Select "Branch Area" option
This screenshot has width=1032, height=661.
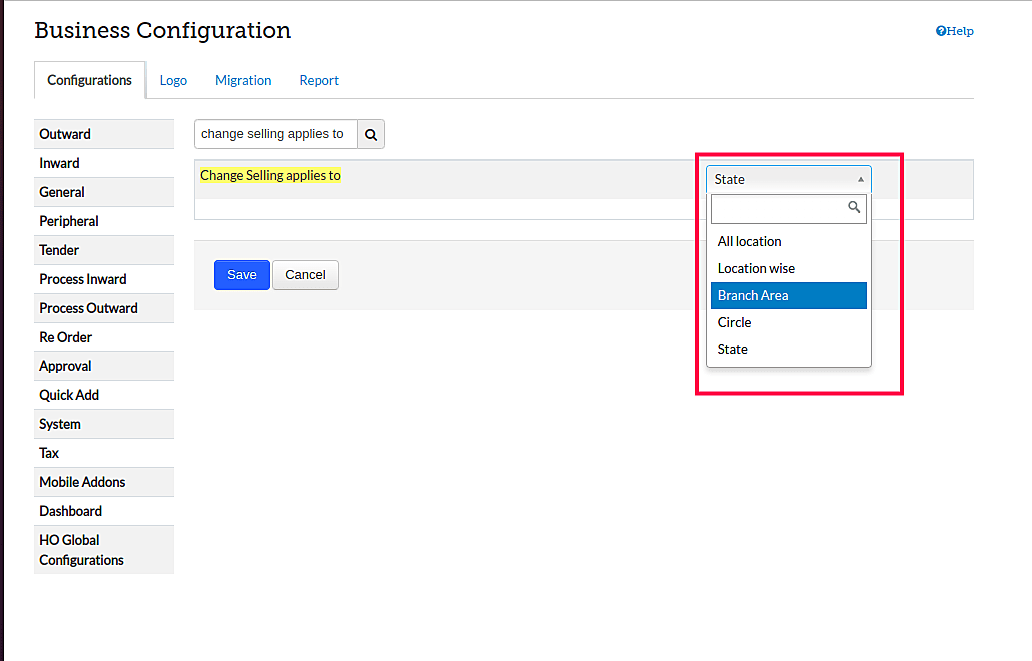[753, 295]
